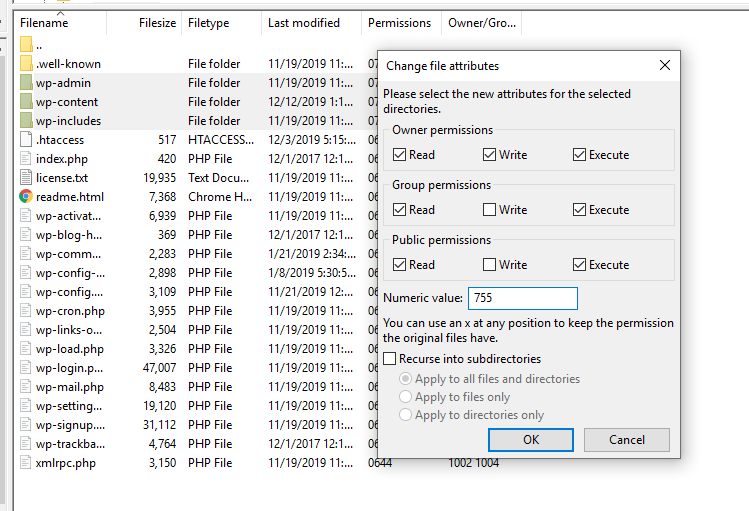Select Apply to files only option
This screenshot has width=749, height=511.
(406, 397)
